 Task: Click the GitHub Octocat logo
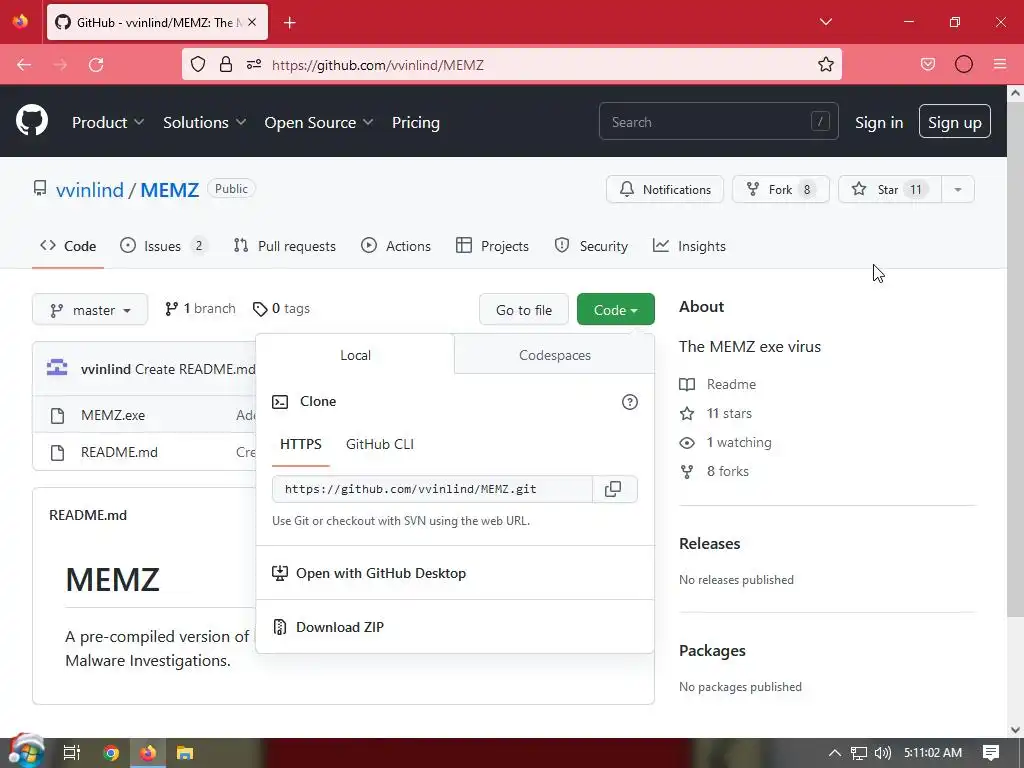32,121
